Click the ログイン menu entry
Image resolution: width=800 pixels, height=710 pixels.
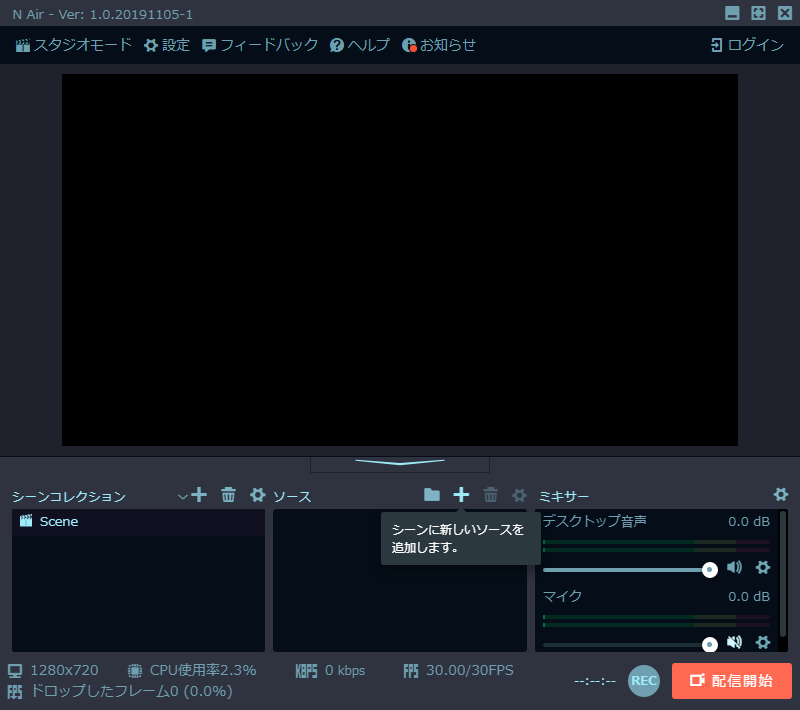pyautogui.click(x=746, y=44)
